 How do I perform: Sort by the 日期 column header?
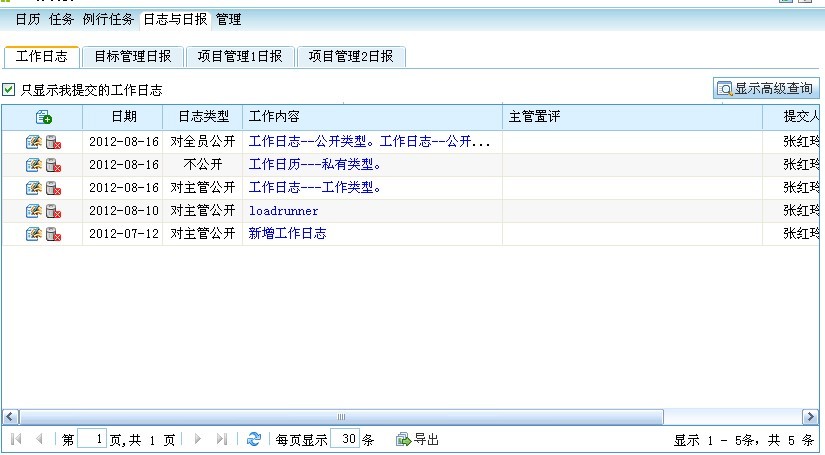pyautogui.click(x=124, y=117)
